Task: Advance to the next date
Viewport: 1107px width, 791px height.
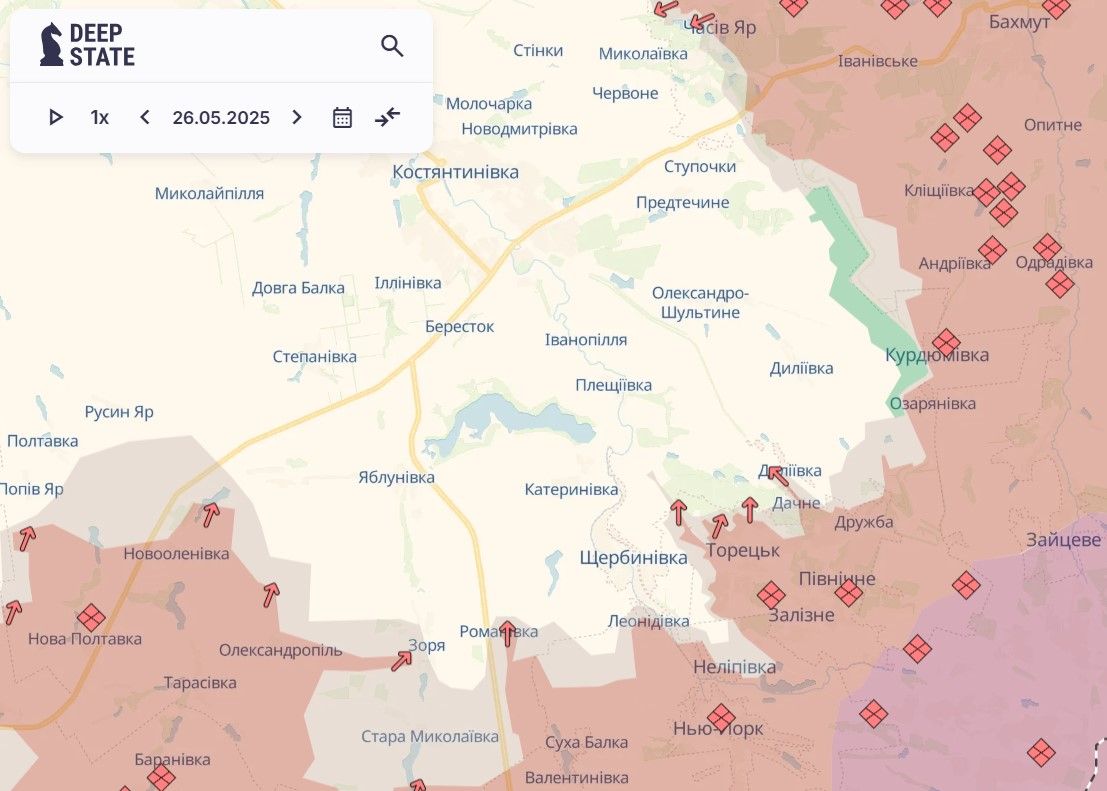Action: click(x=297, y=117)
